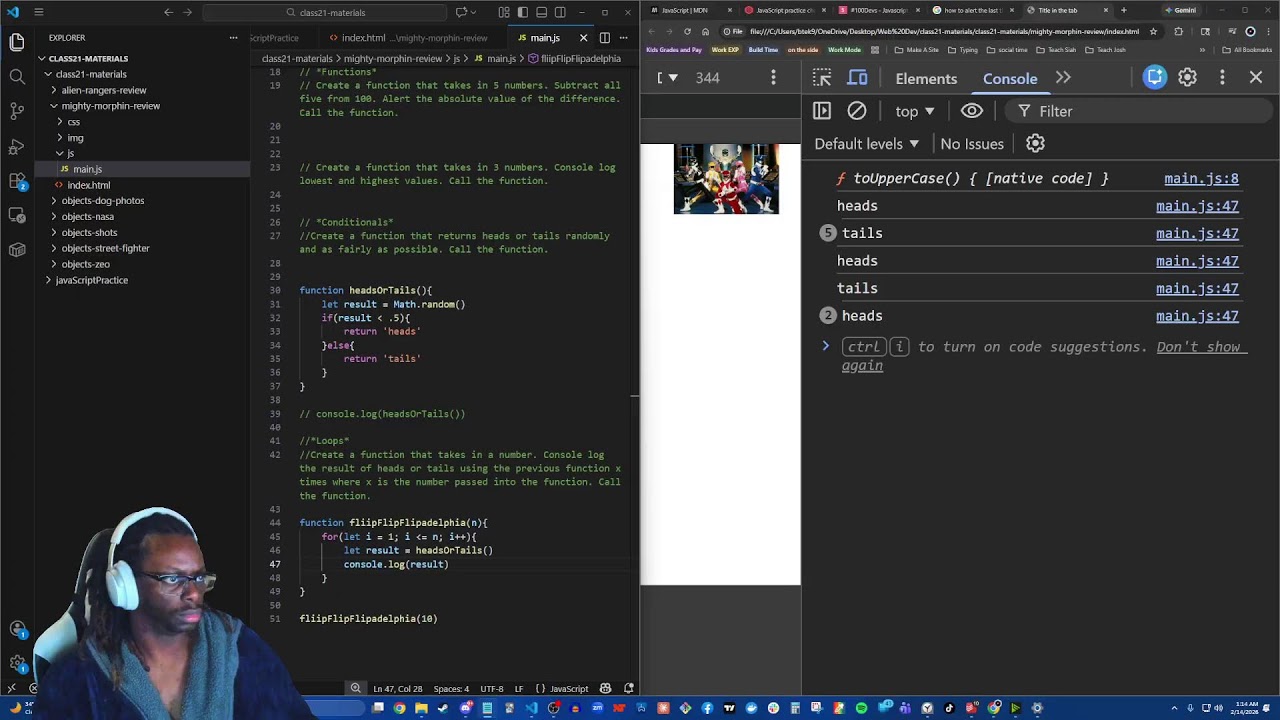Open DevTools settings gear icon
1280x720 pixels.
(1187, 78)
